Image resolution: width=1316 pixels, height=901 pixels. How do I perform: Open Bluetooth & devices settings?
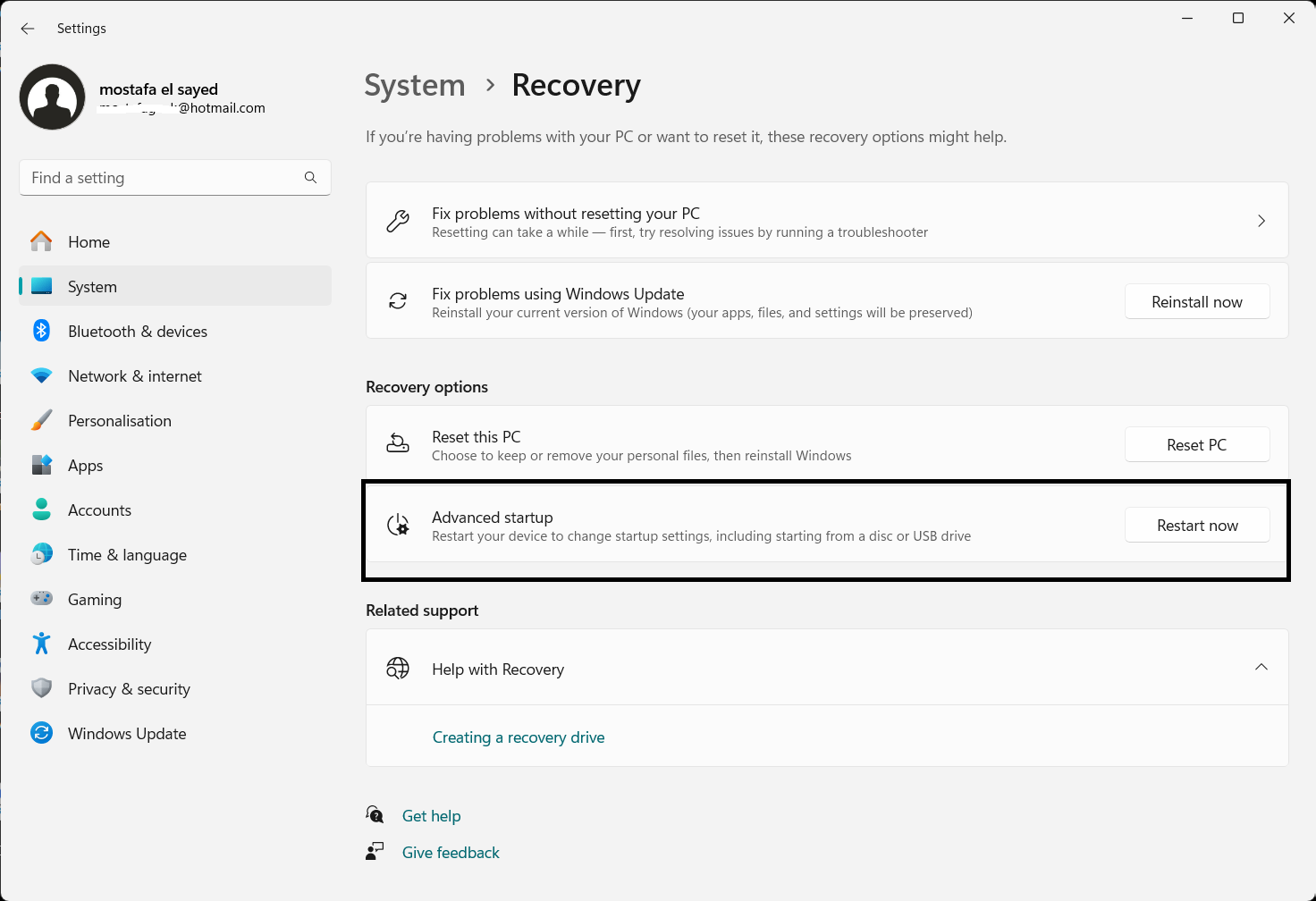[x=41, y=331]
